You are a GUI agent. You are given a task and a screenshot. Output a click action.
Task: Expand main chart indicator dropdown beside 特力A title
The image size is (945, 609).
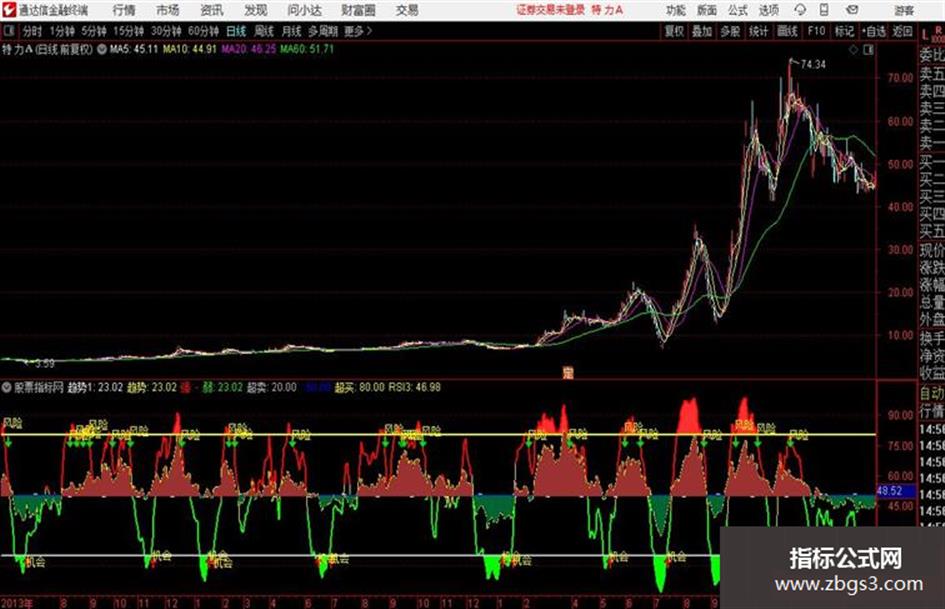(102, 49)
